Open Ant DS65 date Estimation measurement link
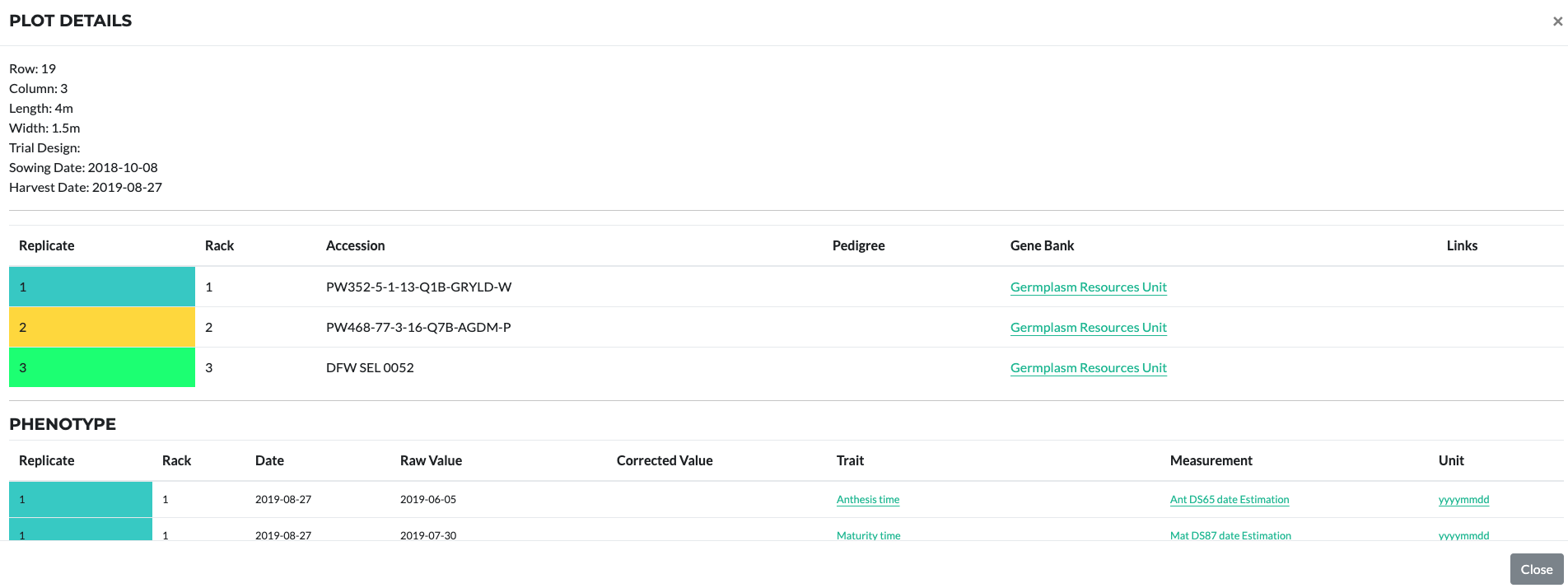 click(x=1230, y=499)
